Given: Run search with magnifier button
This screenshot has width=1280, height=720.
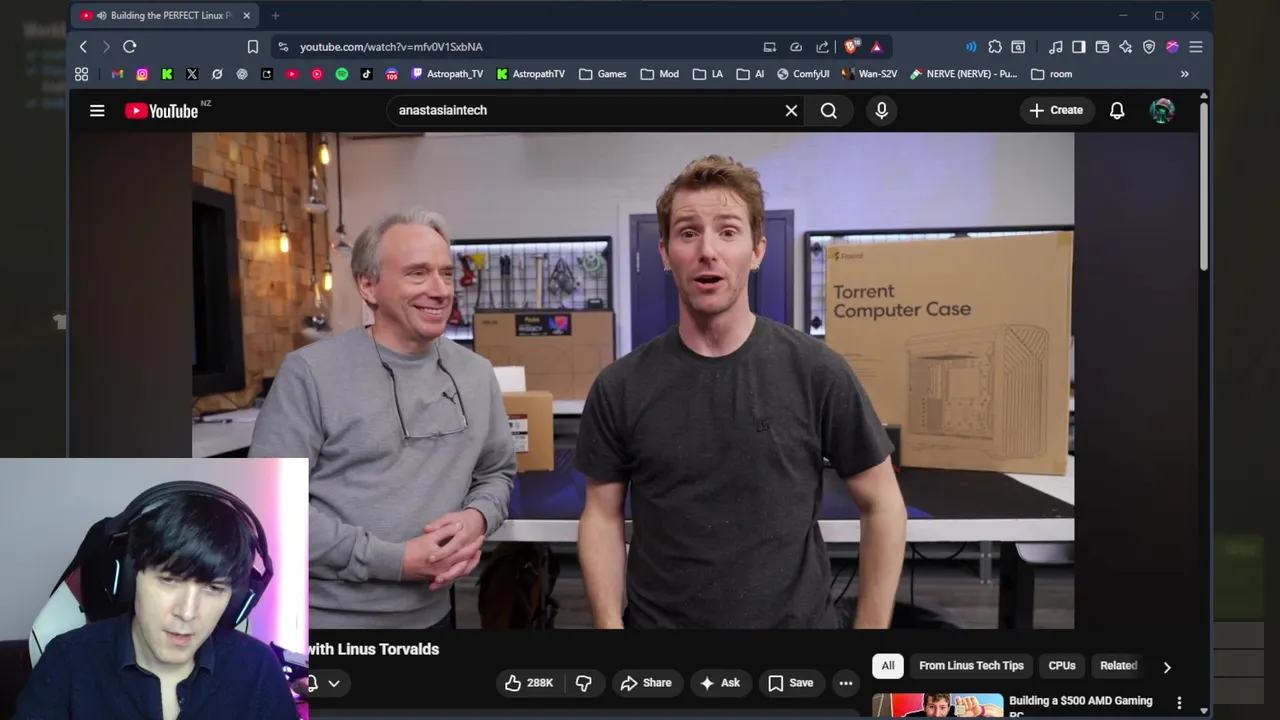Looking at the screenshot, I should pos(829,111).
